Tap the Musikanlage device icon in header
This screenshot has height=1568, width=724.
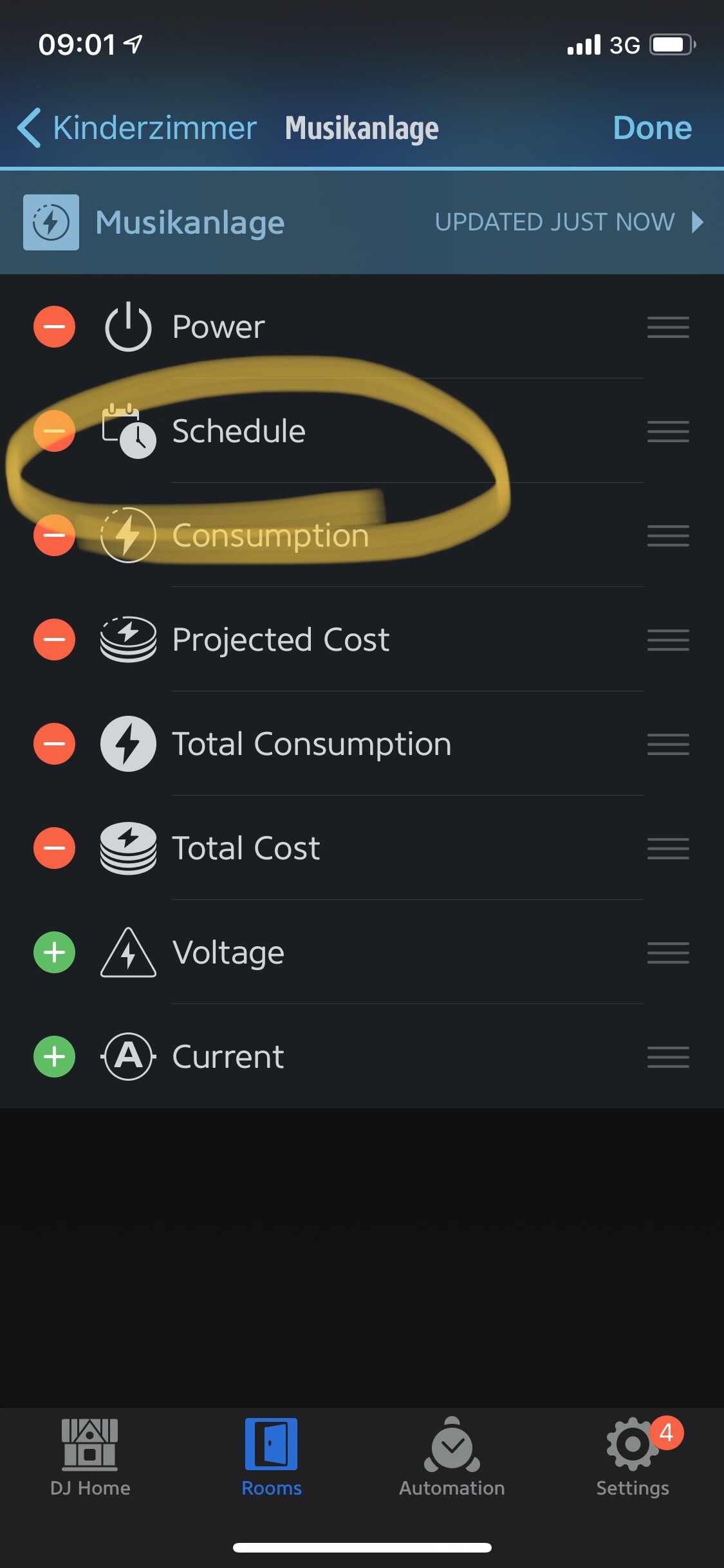click(x=51, y=222)
